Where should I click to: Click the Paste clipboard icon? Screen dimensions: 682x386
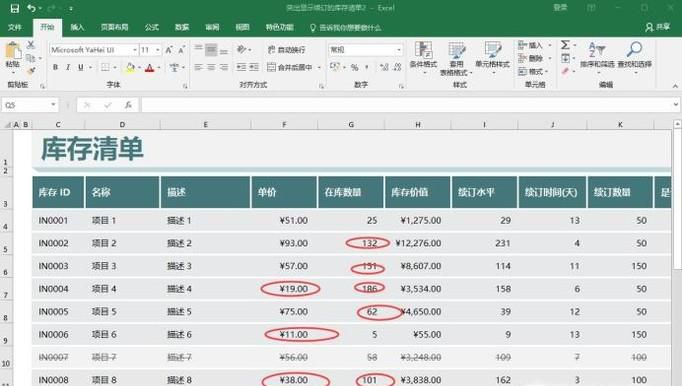pyautogui.click(x=13, y=51)
